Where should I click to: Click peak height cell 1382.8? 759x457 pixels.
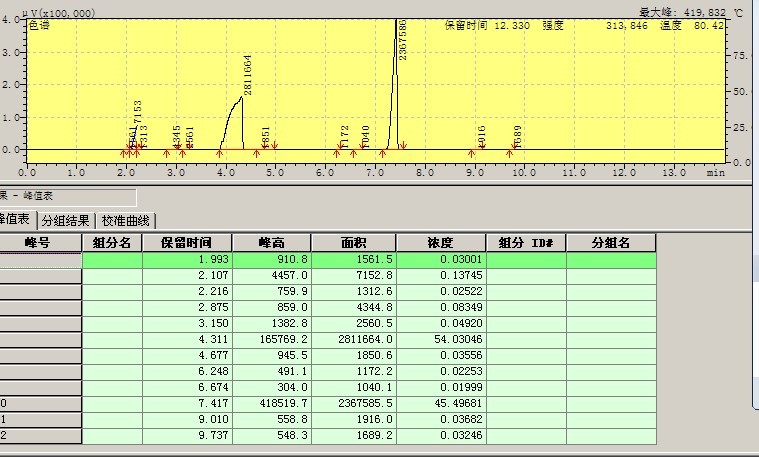[272, 323]
